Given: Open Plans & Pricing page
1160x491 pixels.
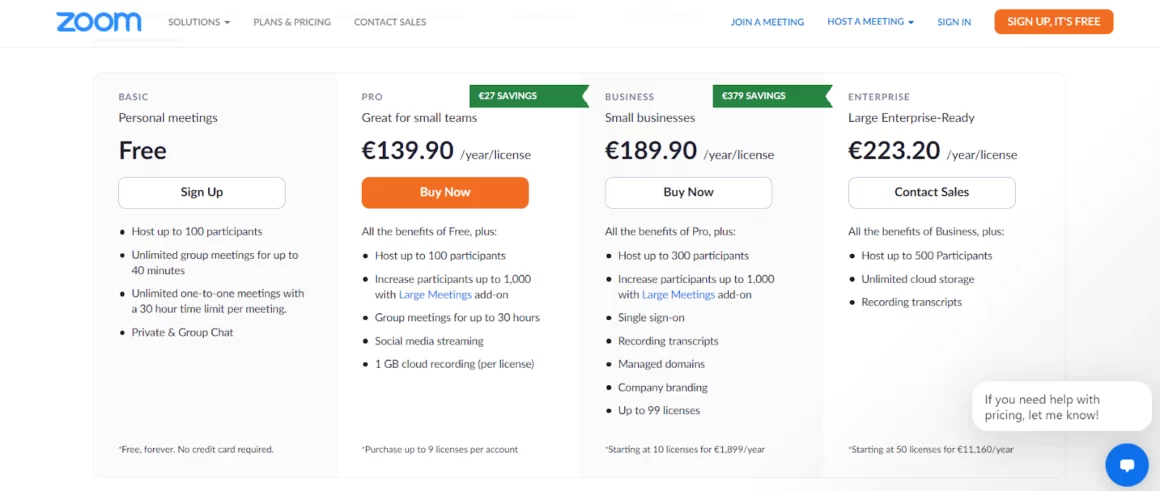Looking at the screenshot, I should pyautogui.click(x=292, y=22).
